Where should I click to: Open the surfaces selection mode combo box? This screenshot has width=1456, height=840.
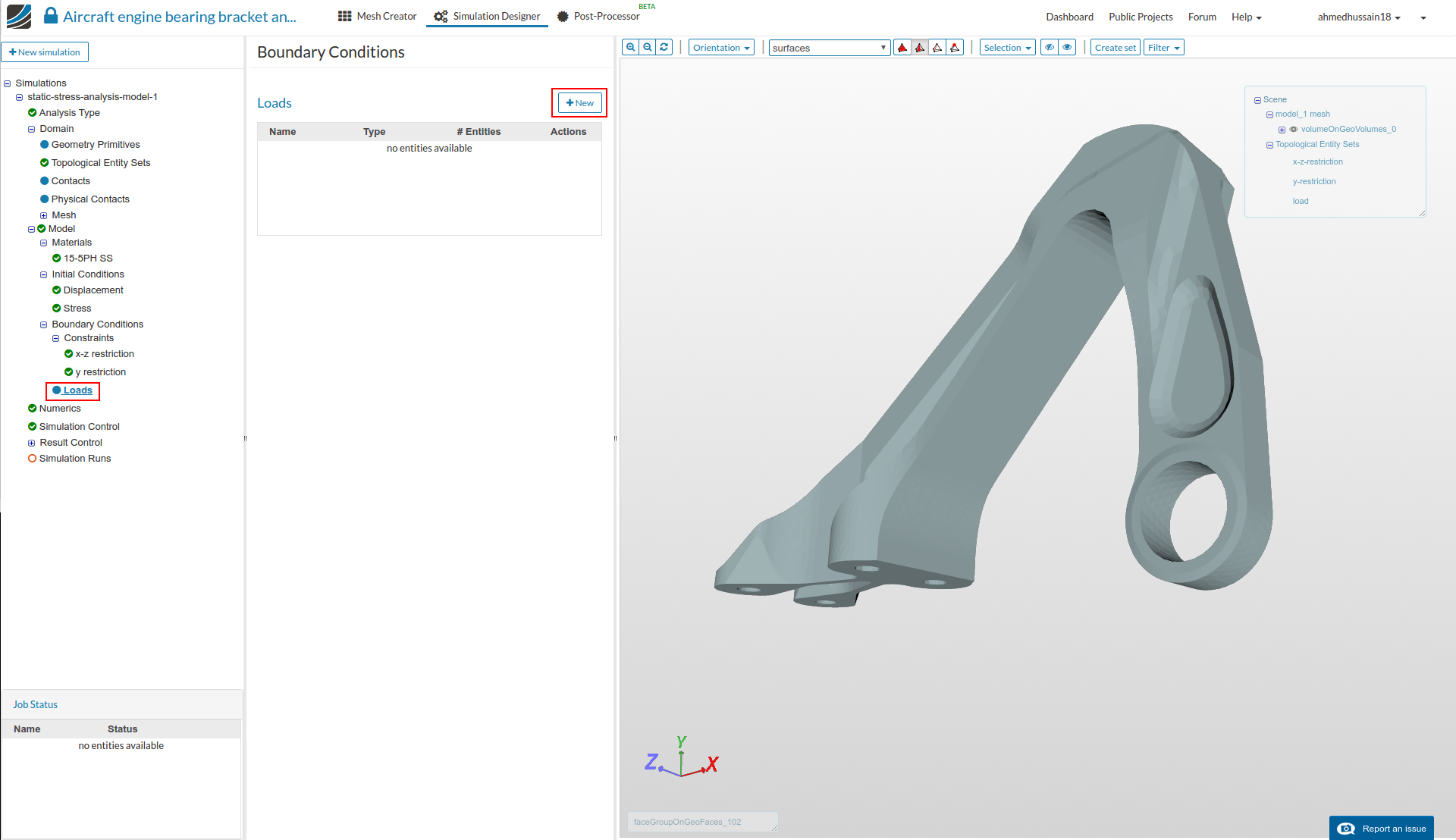[x=829, y=48]
